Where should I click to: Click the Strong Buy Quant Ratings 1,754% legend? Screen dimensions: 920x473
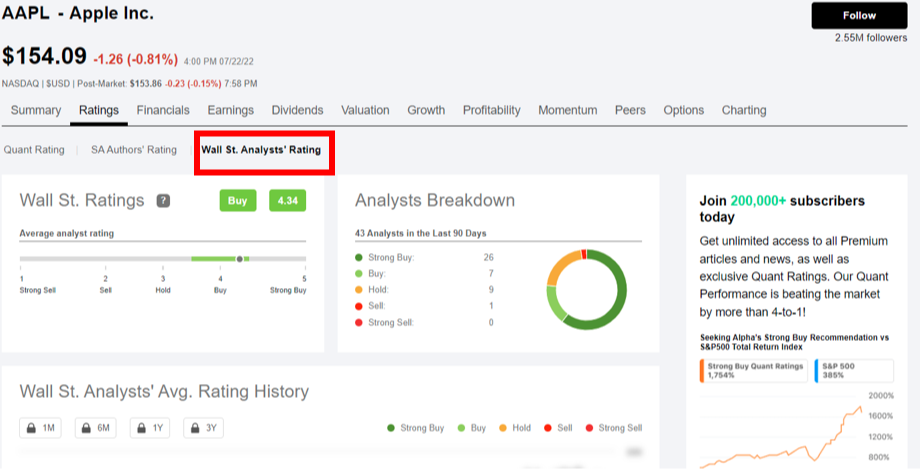point(753,371)
